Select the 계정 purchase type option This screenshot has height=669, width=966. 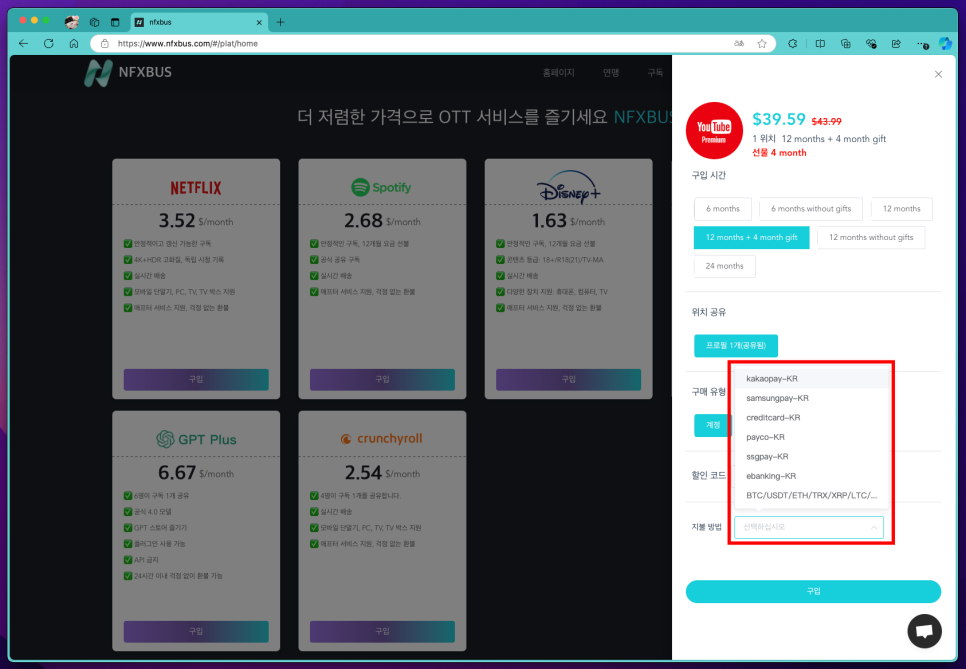[712, 425]
